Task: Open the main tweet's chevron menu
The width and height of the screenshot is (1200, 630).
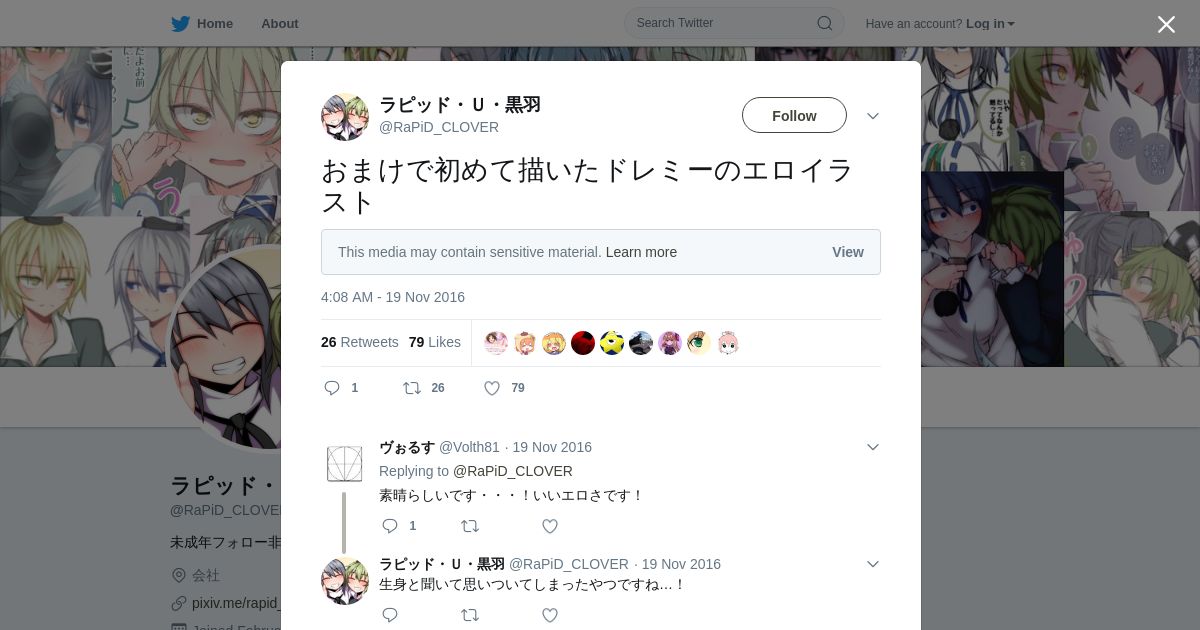Action: click(x=873, y=116)
